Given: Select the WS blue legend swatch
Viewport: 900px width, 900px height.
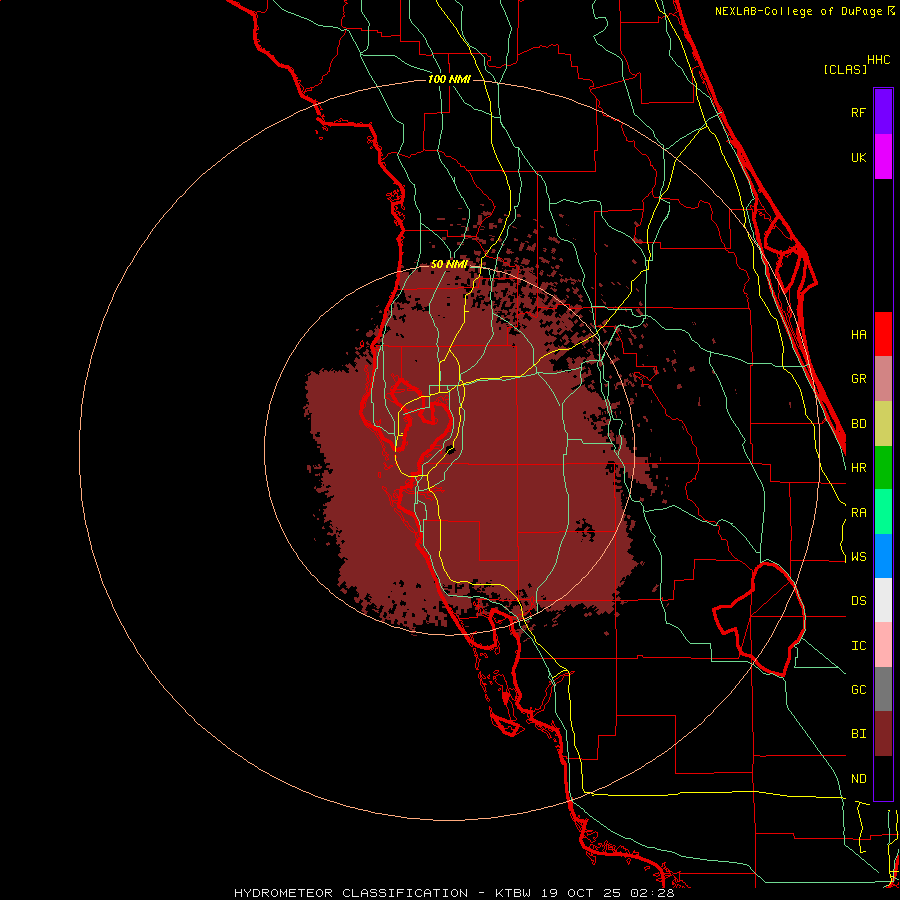Looking at the screenshot, I should [x=883, y=556].
